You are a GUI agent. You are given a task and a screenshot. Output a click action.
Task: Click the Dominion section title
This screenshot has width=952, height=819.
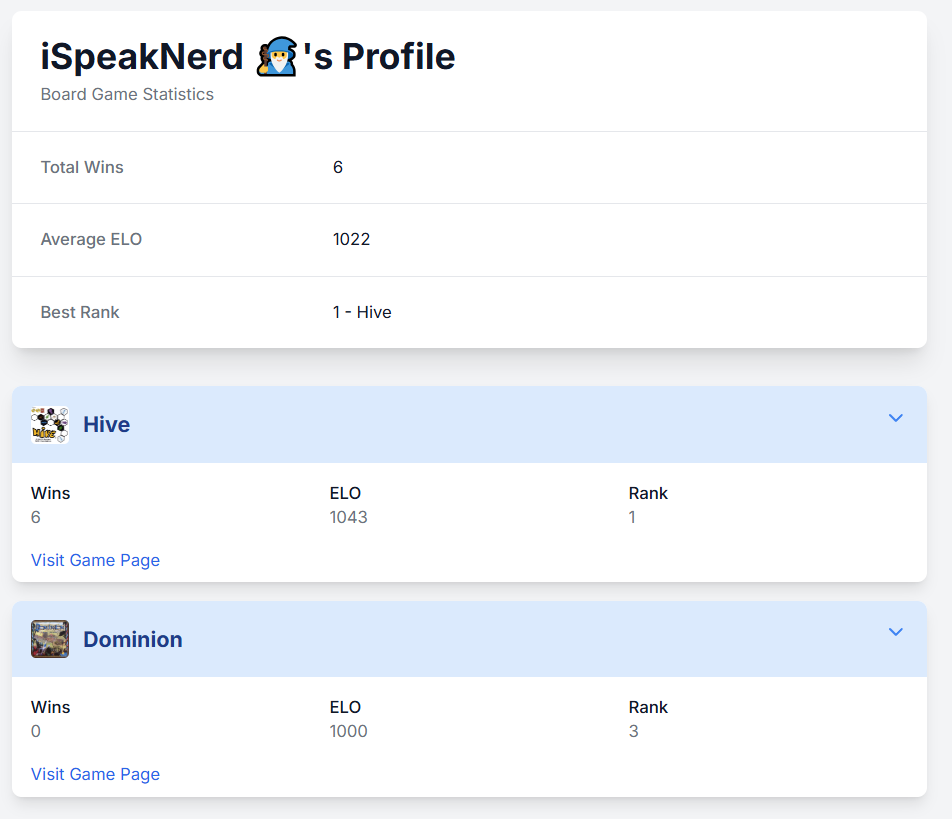tap(132, 639)
